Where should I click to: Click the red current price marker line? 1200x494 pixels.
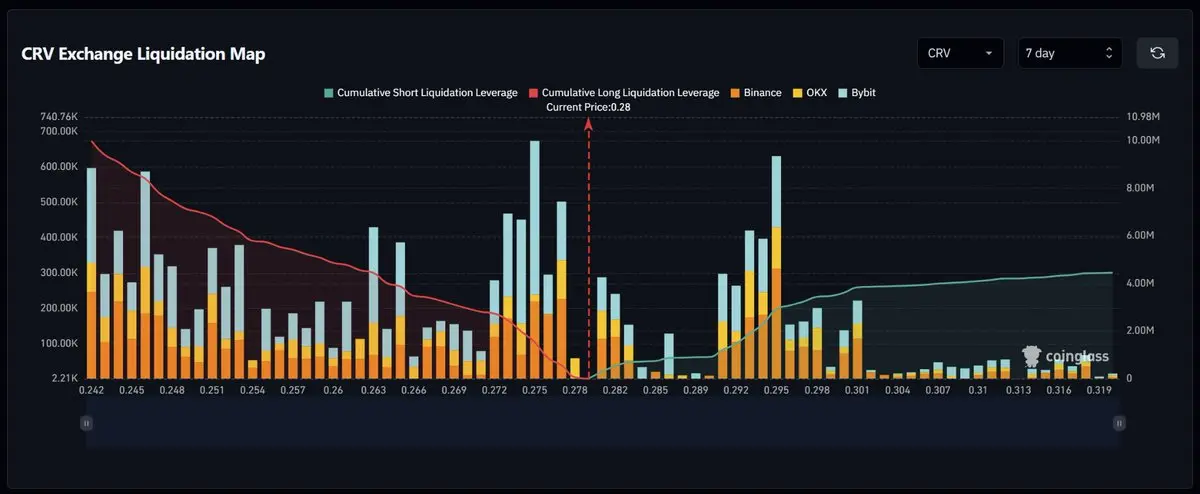tap(588, 248)
